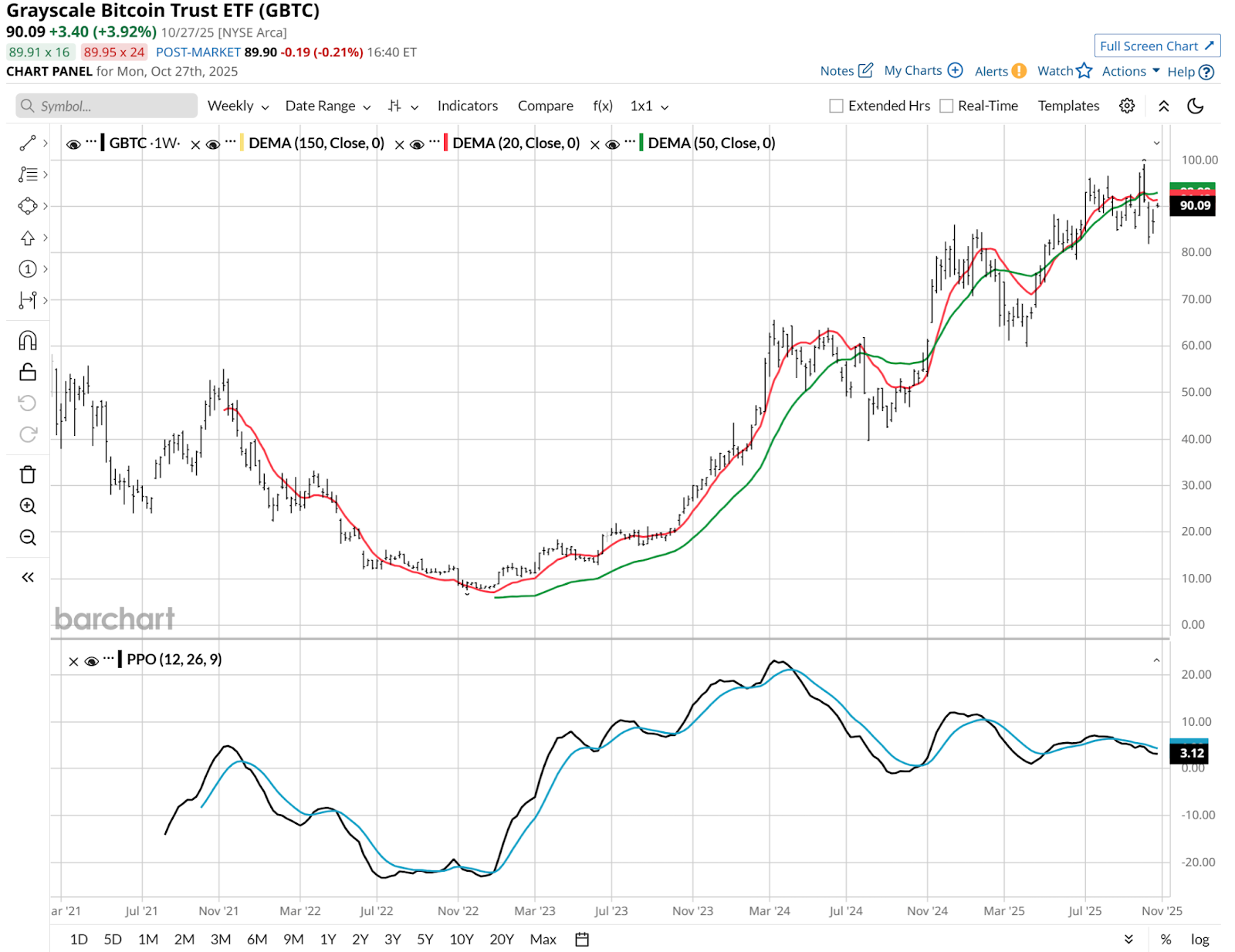Click the trash delete drawings icon
The width and height of the screenshot is (1235, 952).
[28, 474]
